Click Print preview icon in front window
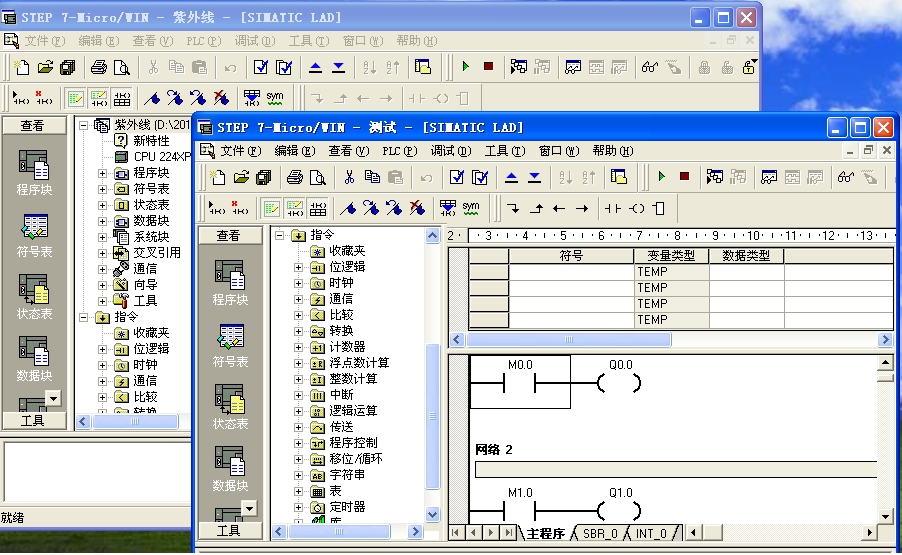 pyautogui.click(x=318, y=177)
